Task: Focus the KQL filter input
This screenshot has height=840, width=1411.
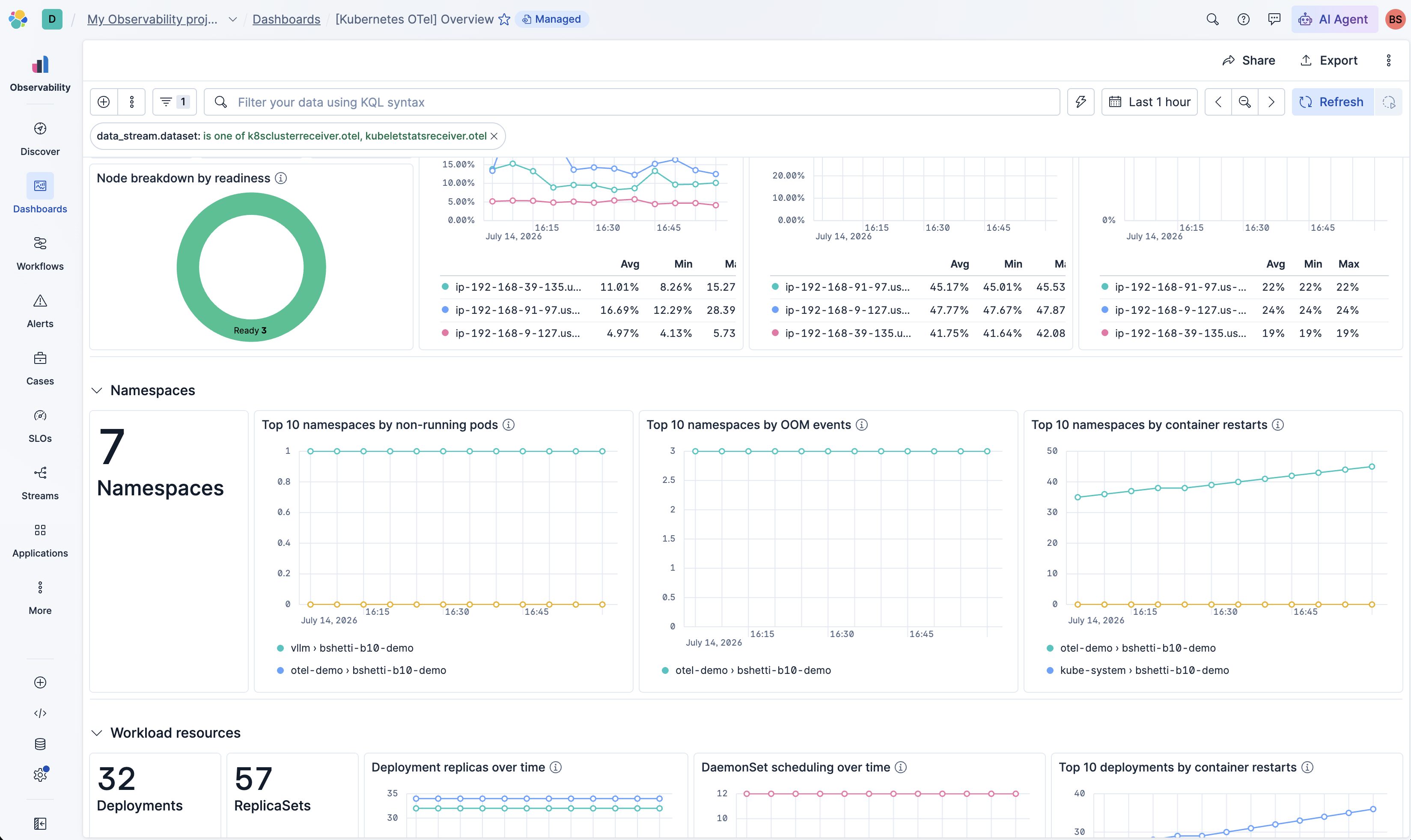Action: 631,102
